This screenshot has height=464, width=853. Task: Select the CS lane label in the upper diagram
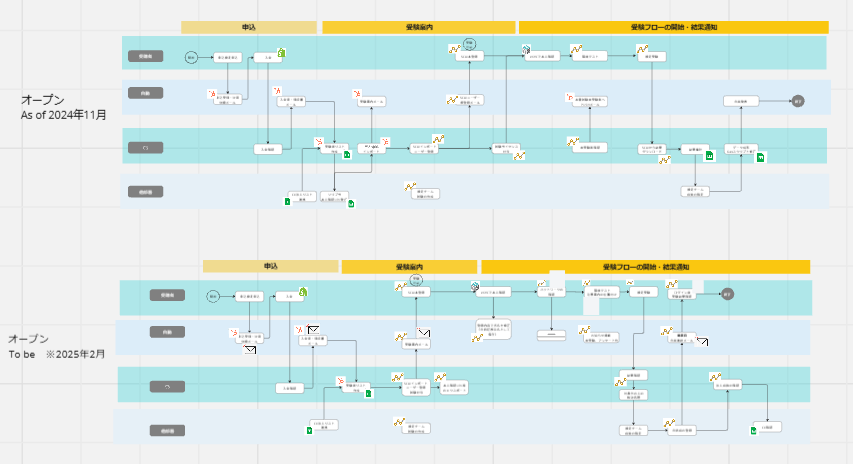(146, 148)
